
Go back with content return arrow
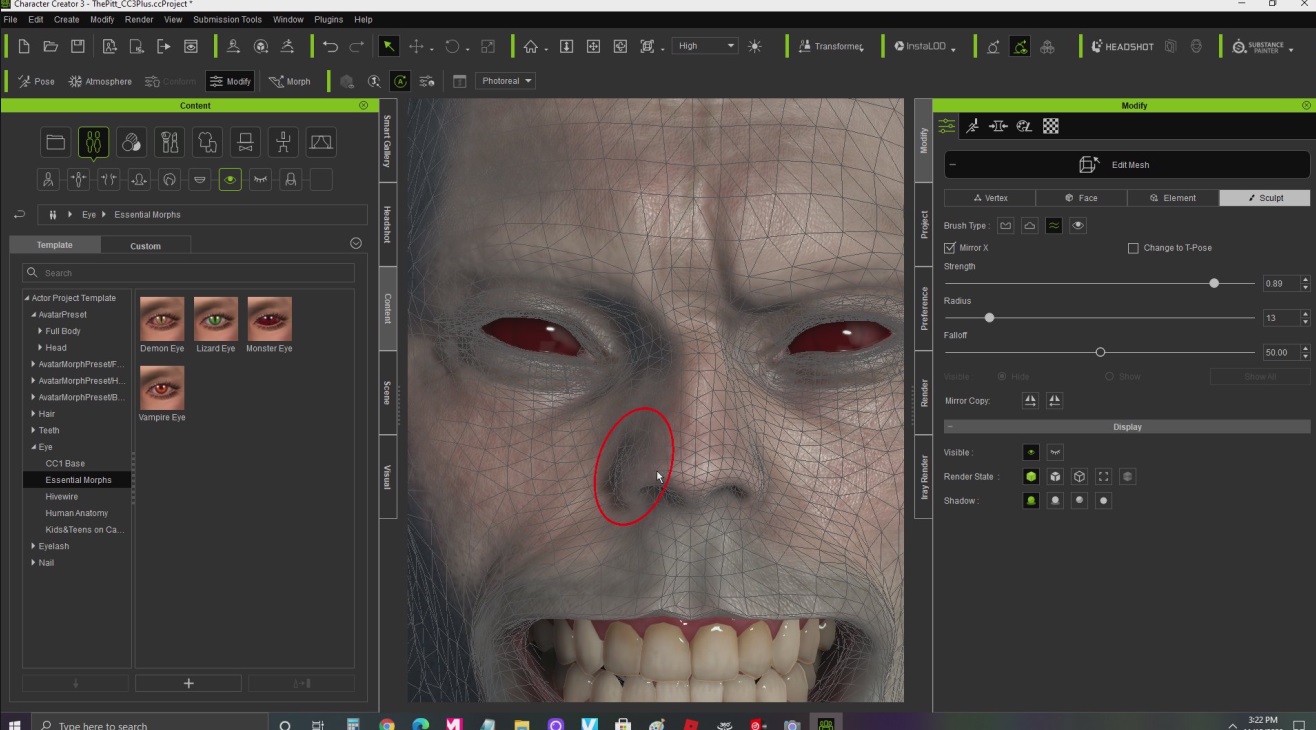(18, 214)
